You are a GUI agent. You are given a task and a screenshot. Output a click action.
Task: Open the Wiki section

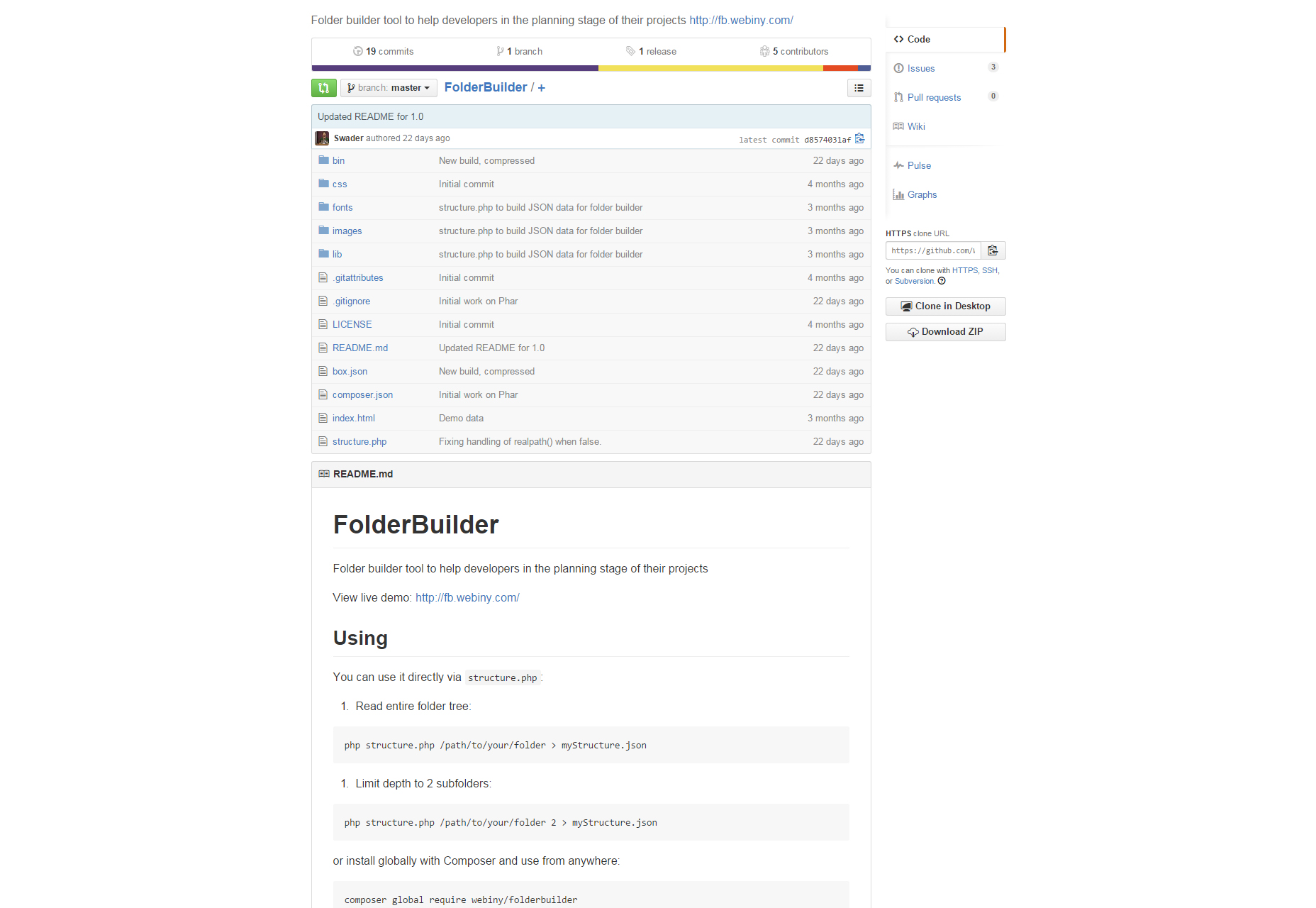916,127
